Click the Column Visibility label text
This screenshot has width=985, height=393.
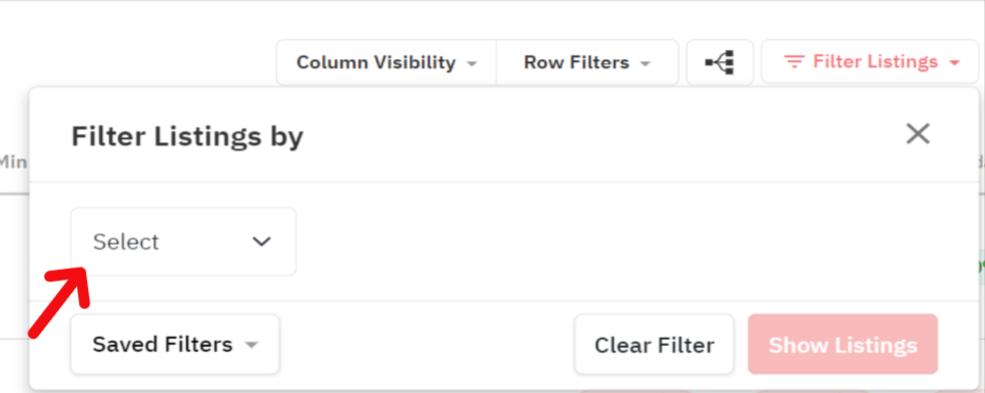click(376, 62)
